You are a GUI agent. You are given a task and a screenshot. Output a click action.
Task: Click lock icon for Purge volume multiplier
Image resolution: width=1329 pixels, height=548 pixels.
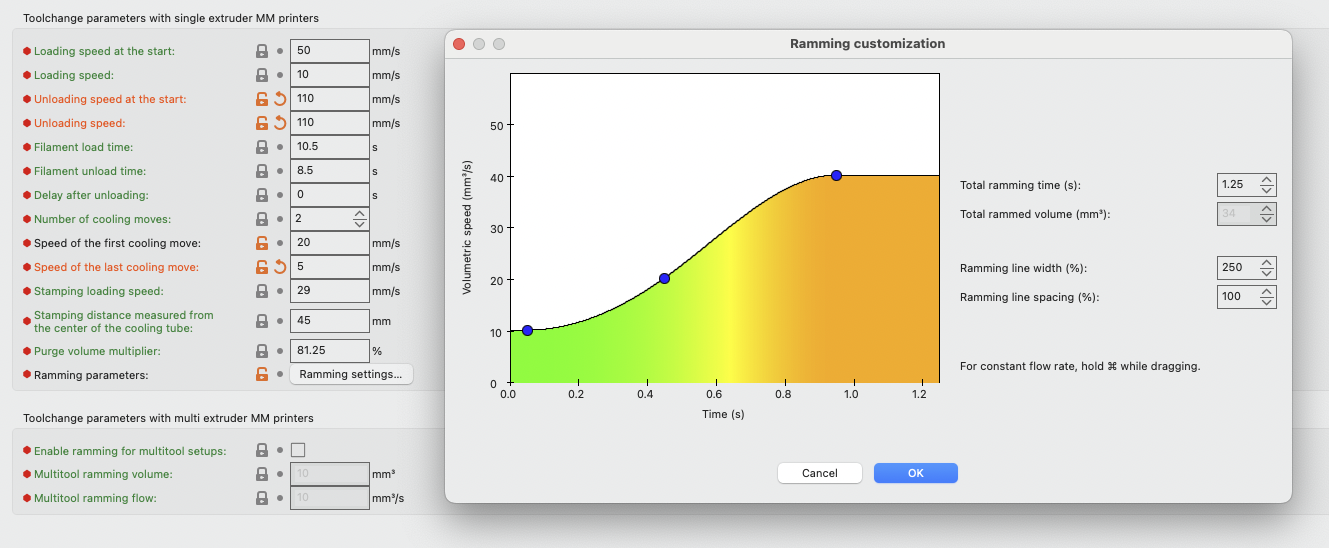coord(261,351)
